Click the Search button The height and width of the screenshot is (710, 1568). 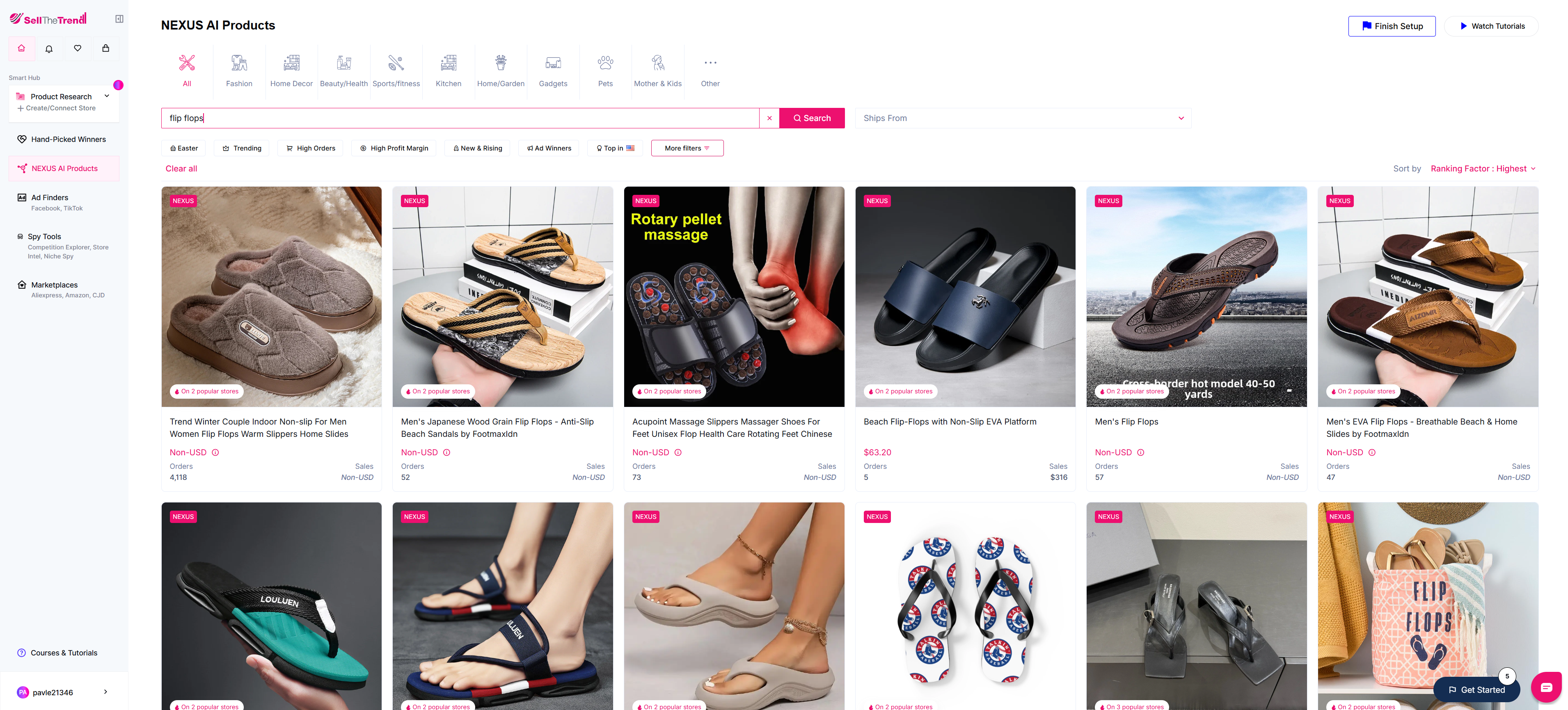pos(812,117)
